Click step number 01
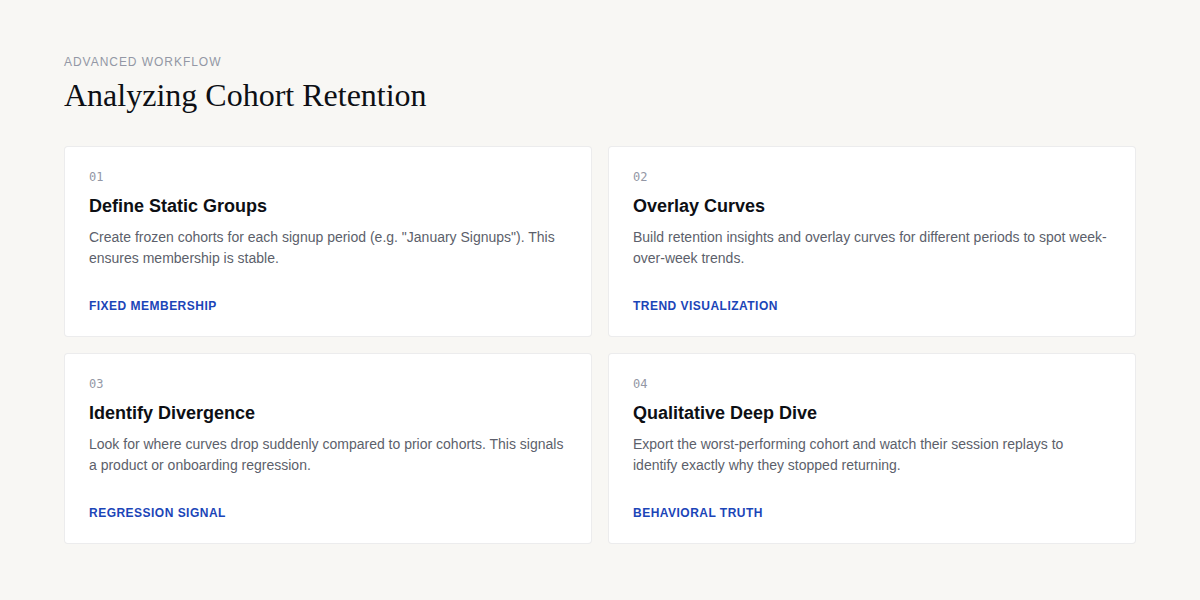1200x600 pixels. pos(96,177)
